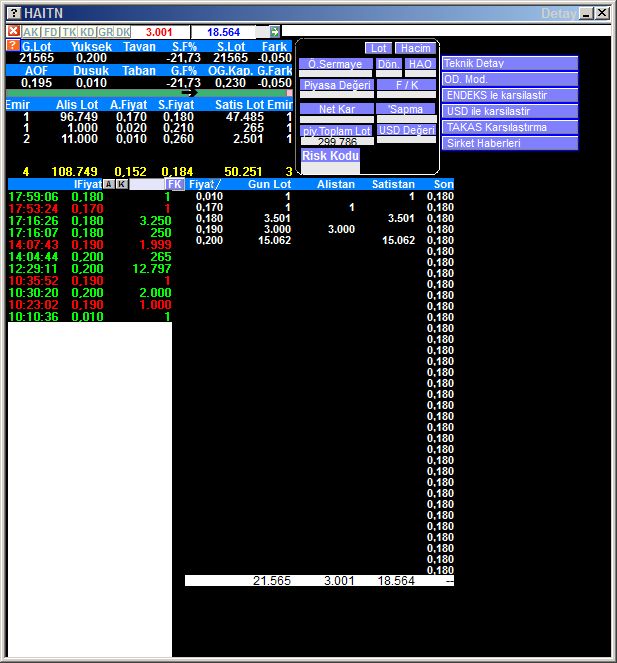Click the USD Değeri button
This screenshot has width=617, height=663.
click(406, 130)
